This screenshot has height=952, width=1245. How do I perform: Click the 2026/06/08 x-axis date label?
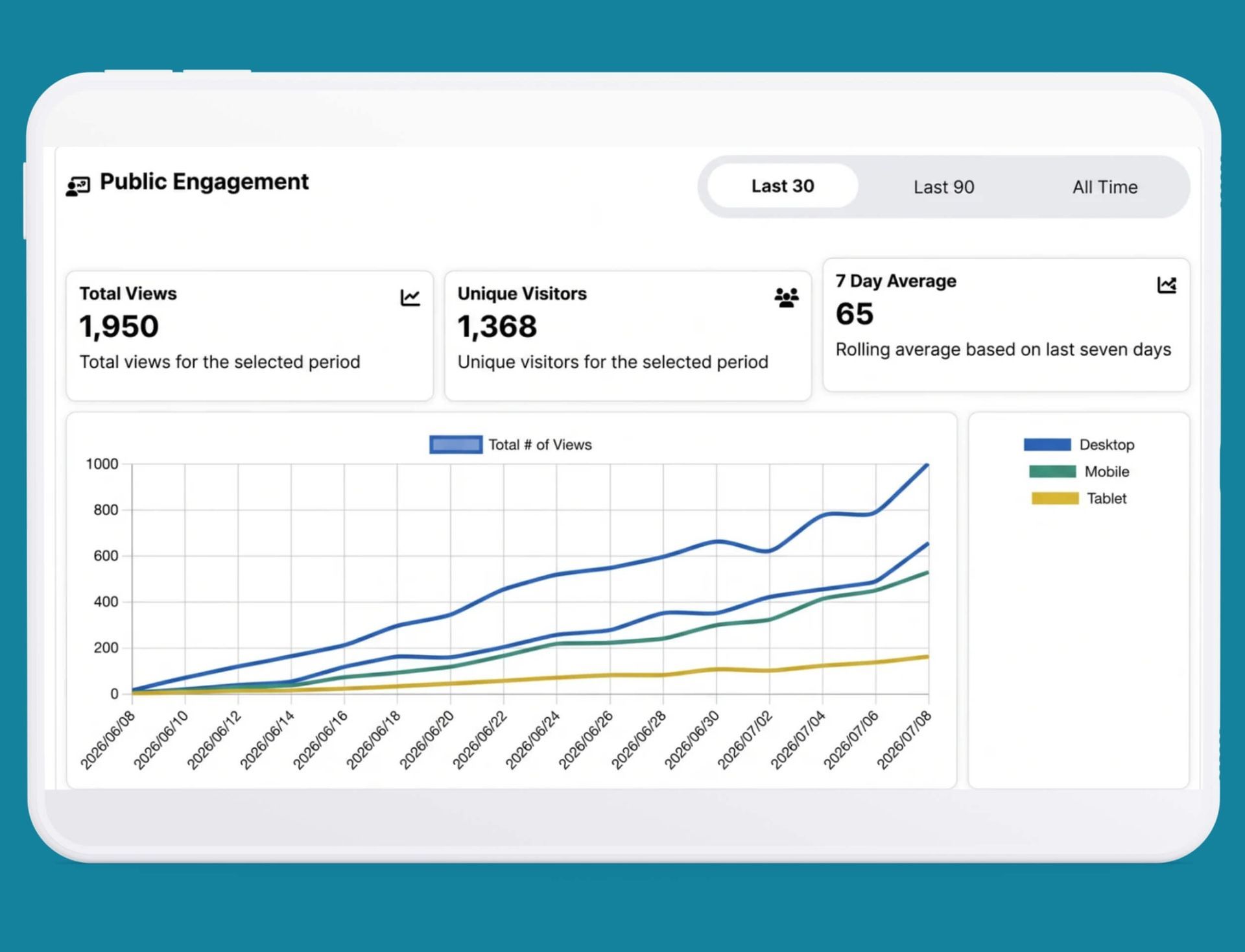point(108,740)
